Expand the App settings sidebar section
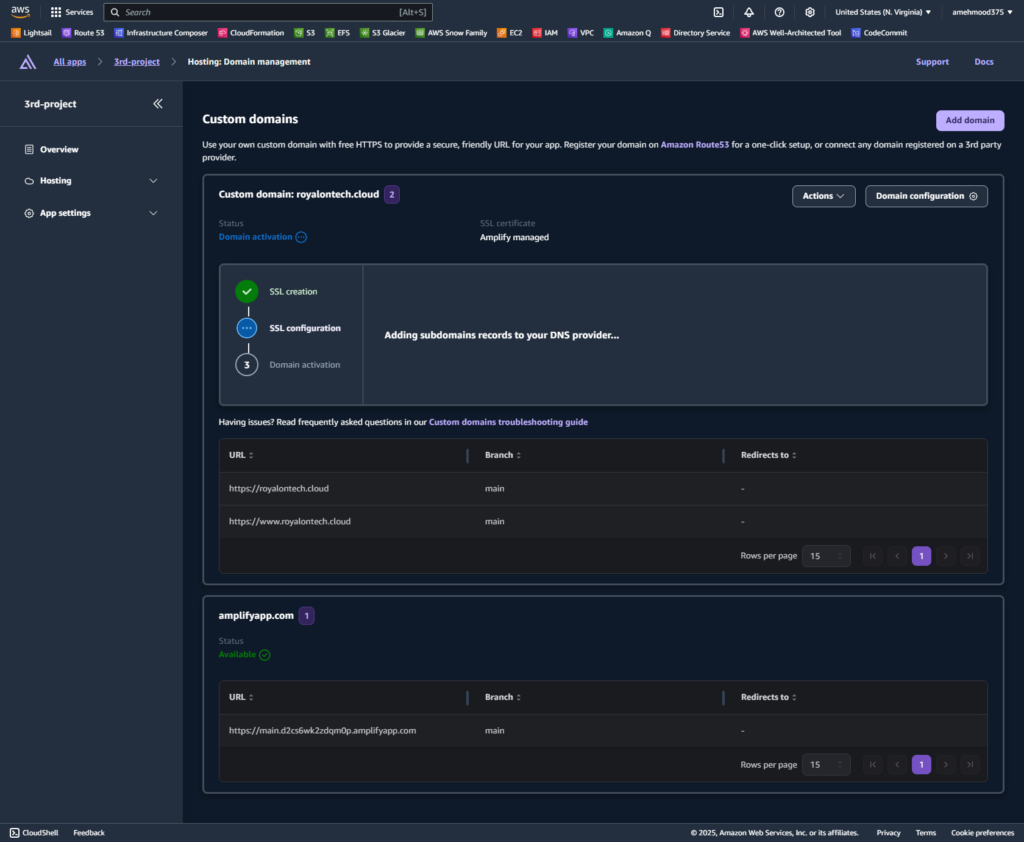The image size is (1024, 842). tap(91, 213)
